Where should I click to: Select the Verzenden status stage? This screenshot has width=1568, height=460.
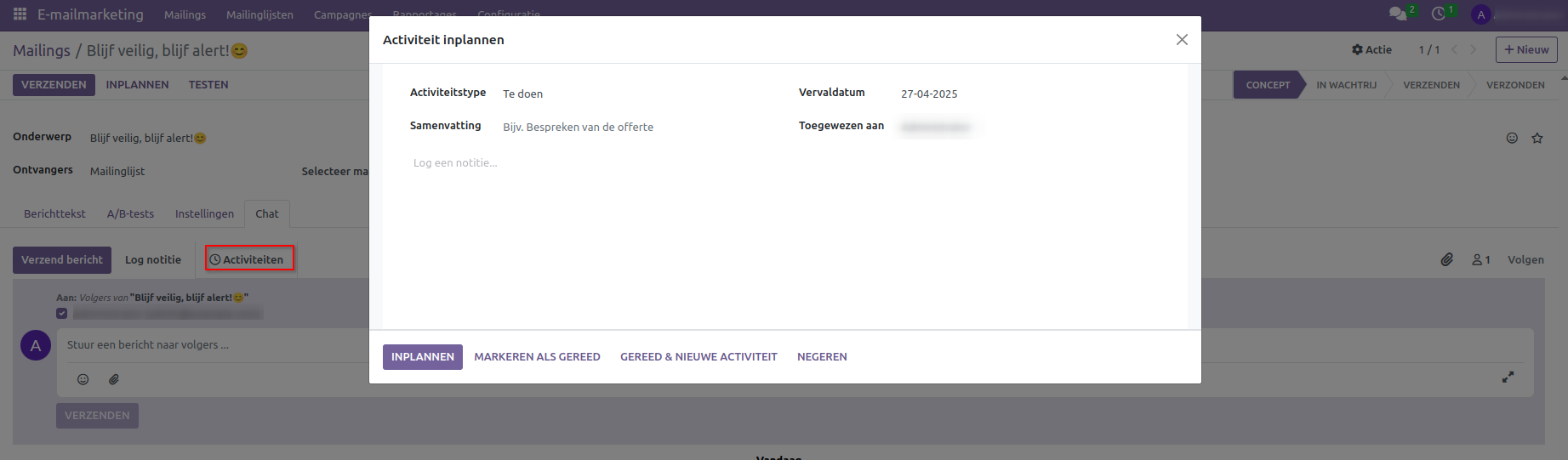coord(1431,85)
